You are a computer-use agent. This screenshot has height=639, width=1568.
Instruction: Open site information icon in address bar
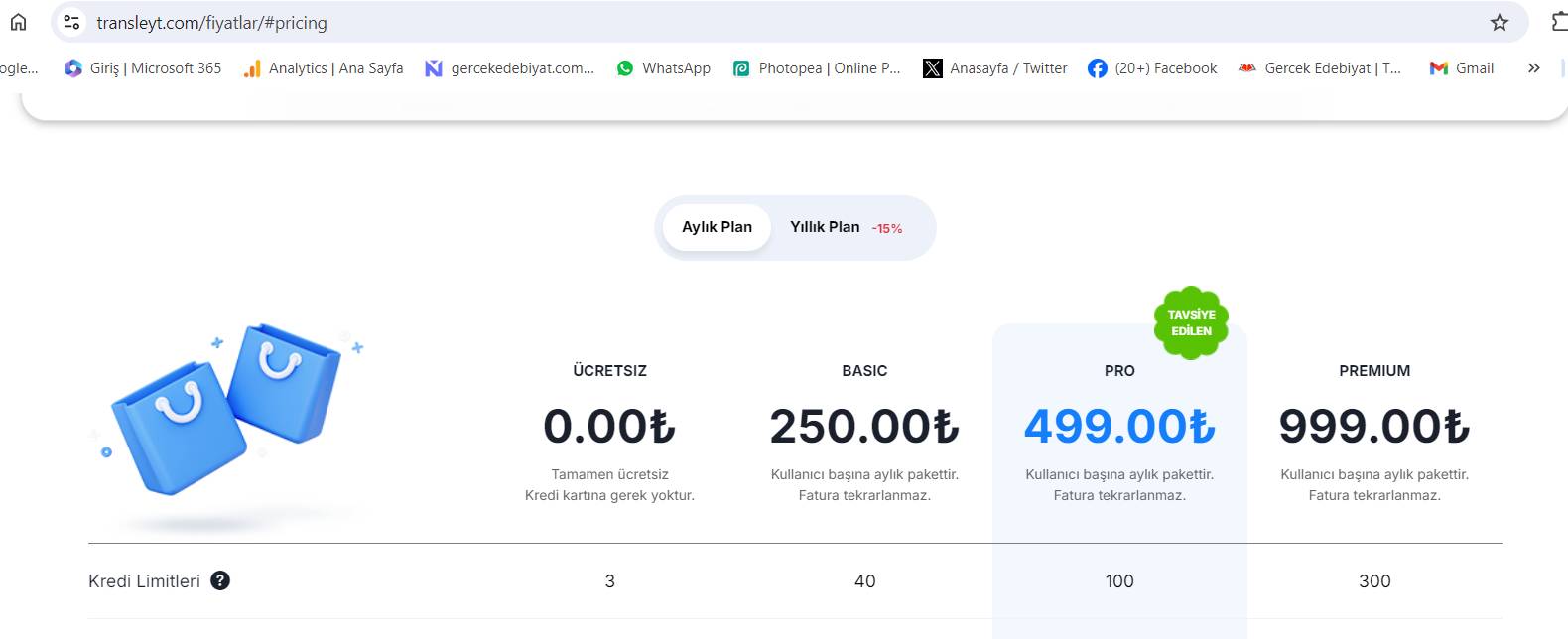pyautogui.click(x=71, y=22)
